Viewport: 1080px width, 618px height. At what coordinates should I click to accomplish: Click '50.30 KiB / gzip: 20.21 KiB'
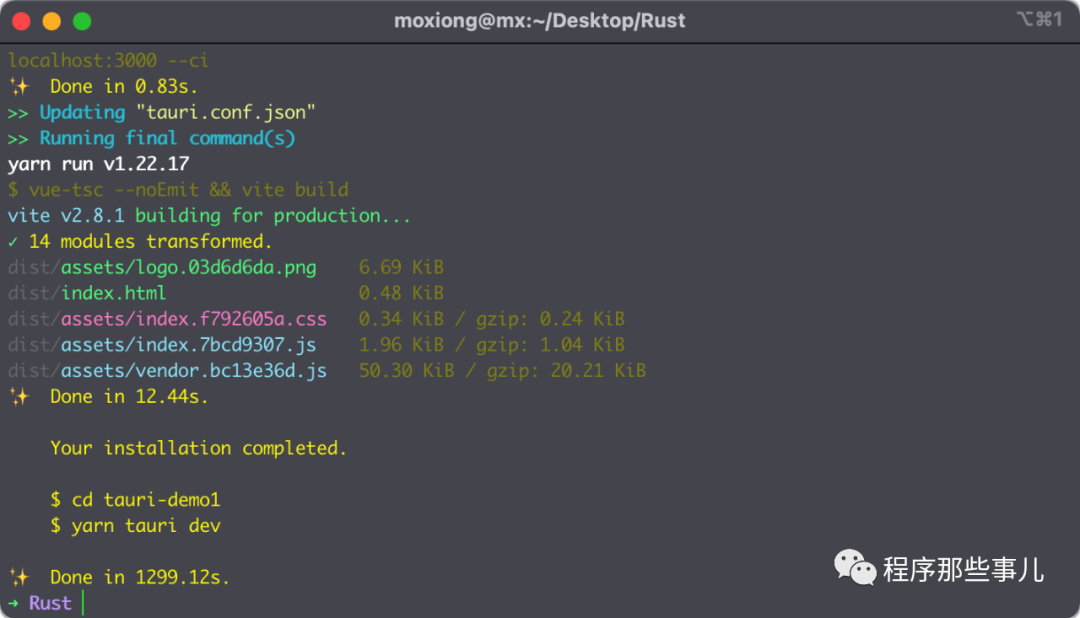point(503,371)
